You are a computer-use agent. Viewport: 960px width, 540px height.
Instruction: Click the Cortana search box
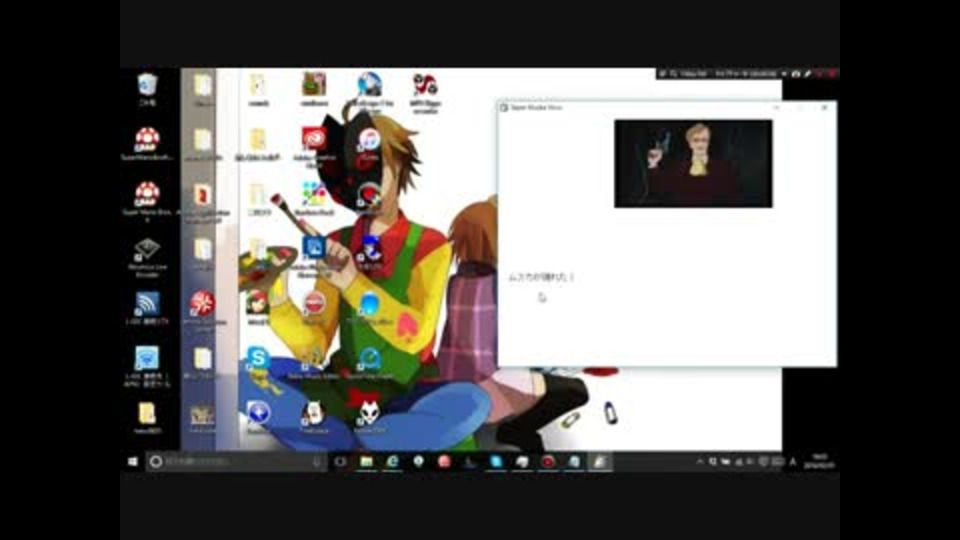[236, 461]
